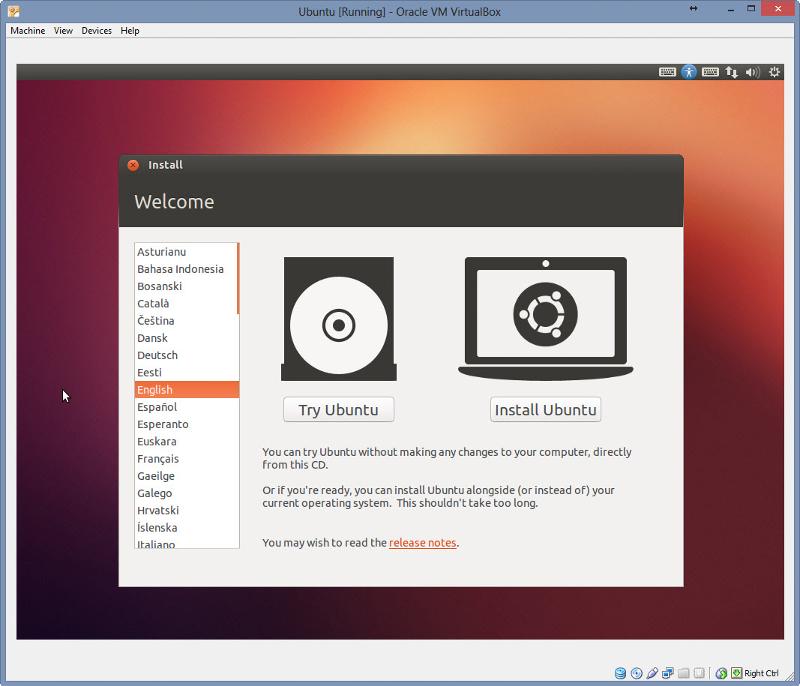This screenshot has height=686, width=800.
Task: Open the sound volume indicator
Action: [x=753, y=72]
